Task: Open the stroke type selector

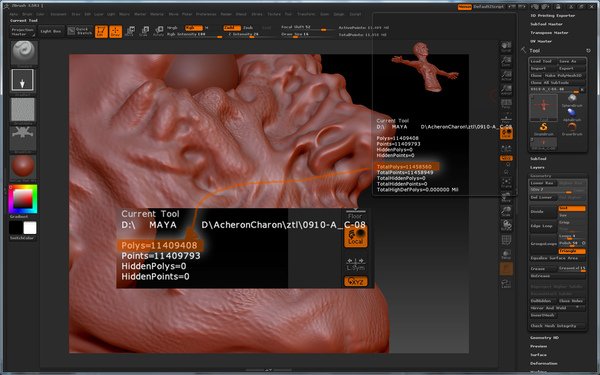Action: tap(22, 80)
